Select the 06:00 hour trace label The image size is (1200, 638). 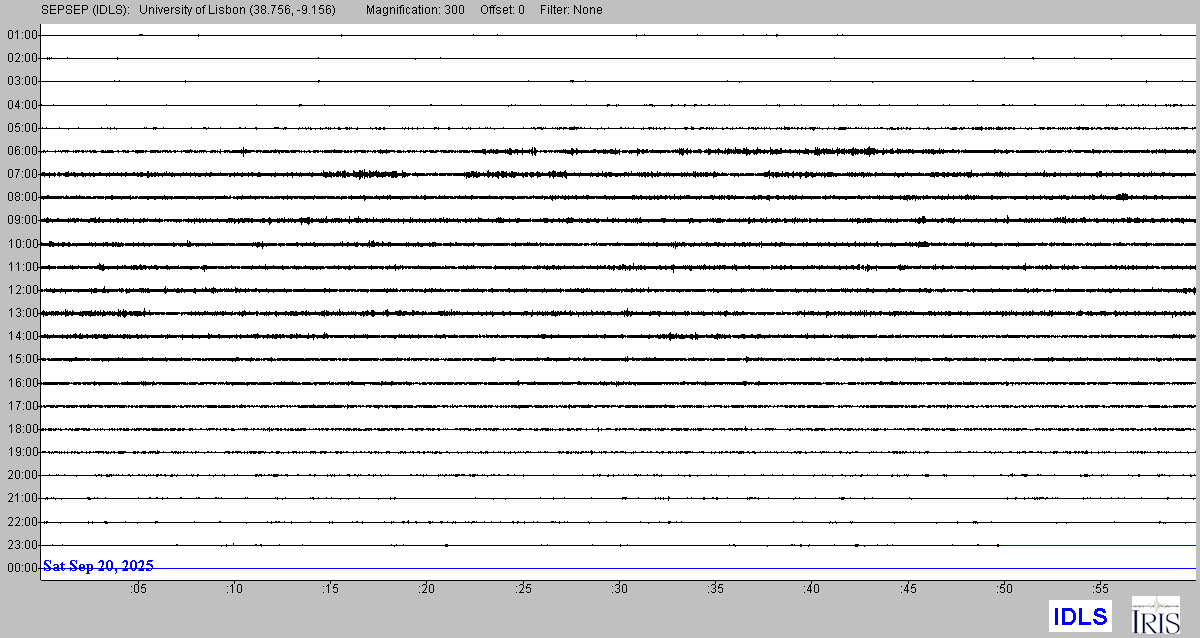[22, 151]
